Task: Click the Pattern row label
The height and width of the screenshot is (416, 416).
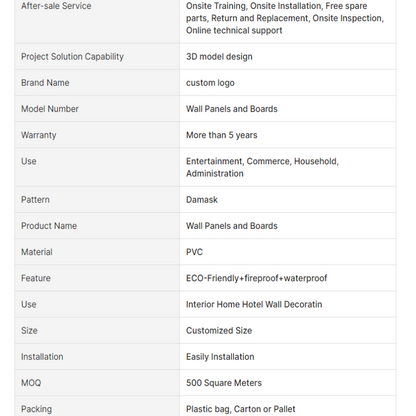Action: coord(35,200)
